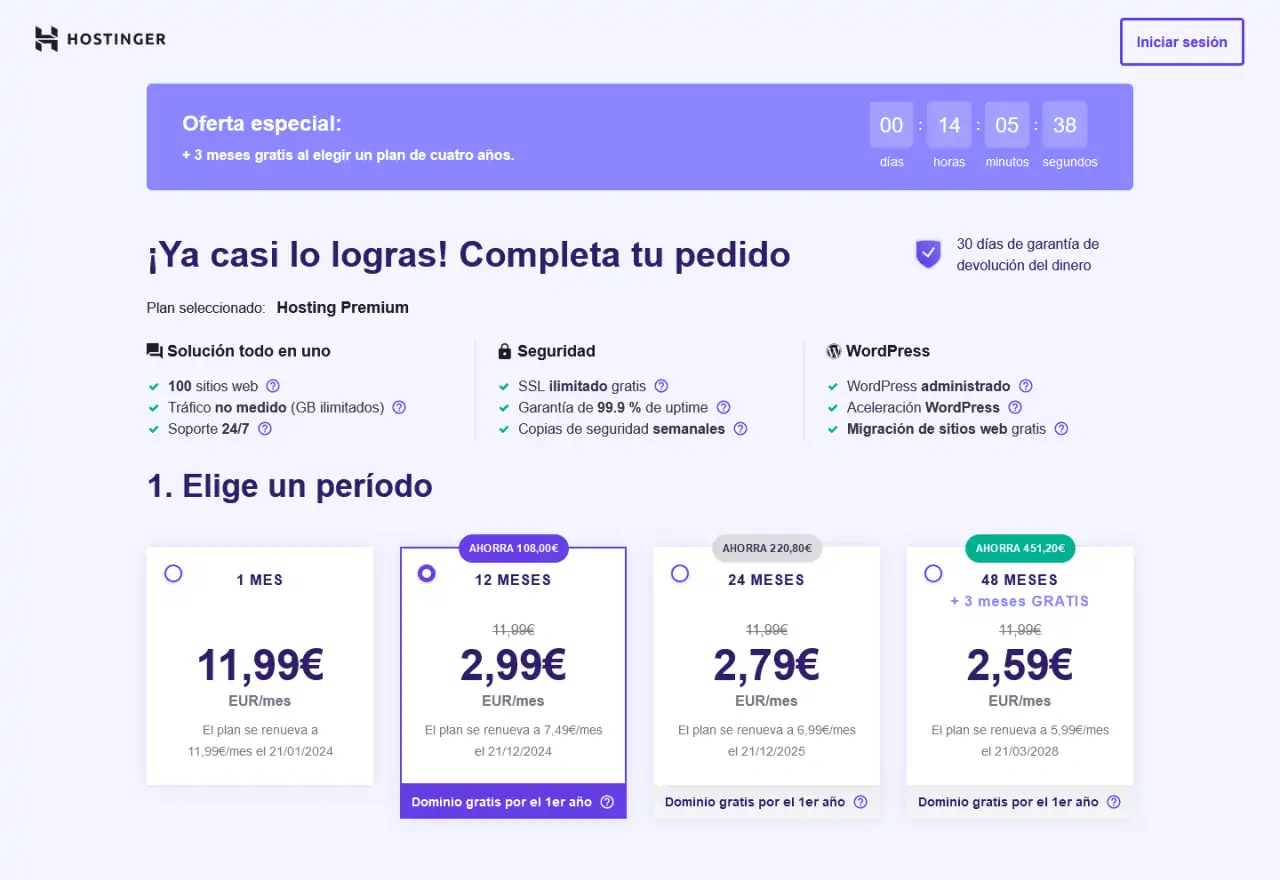Select the 48 MESES radio button
Viewport: 1280px width, 880px height.
pyautogui.click(x=933, y=573)
